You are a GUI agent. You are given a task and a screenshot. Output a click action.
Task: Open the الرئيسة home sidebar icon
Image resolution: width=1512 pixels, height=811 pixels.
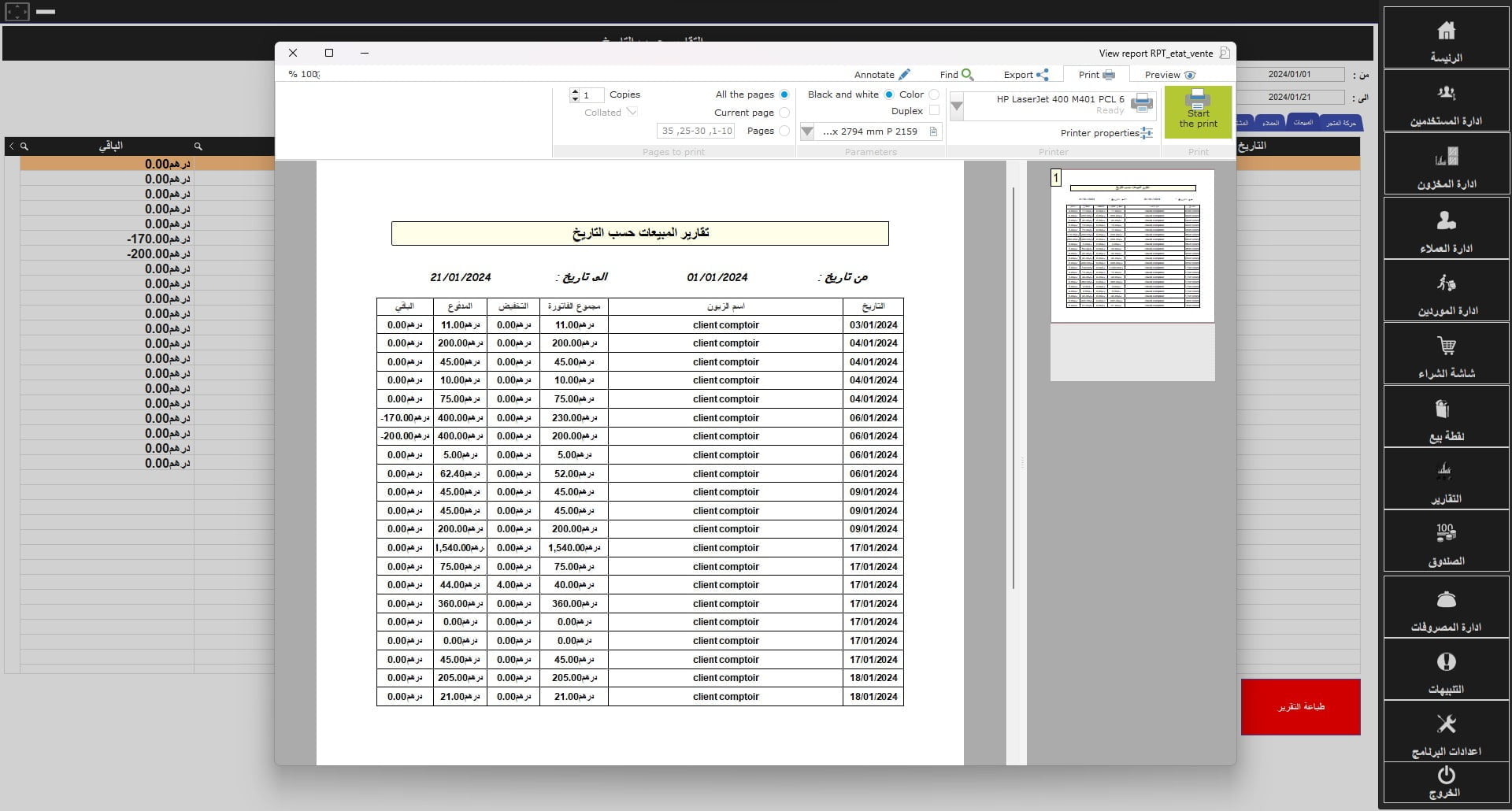click(x=1446, y=38)
